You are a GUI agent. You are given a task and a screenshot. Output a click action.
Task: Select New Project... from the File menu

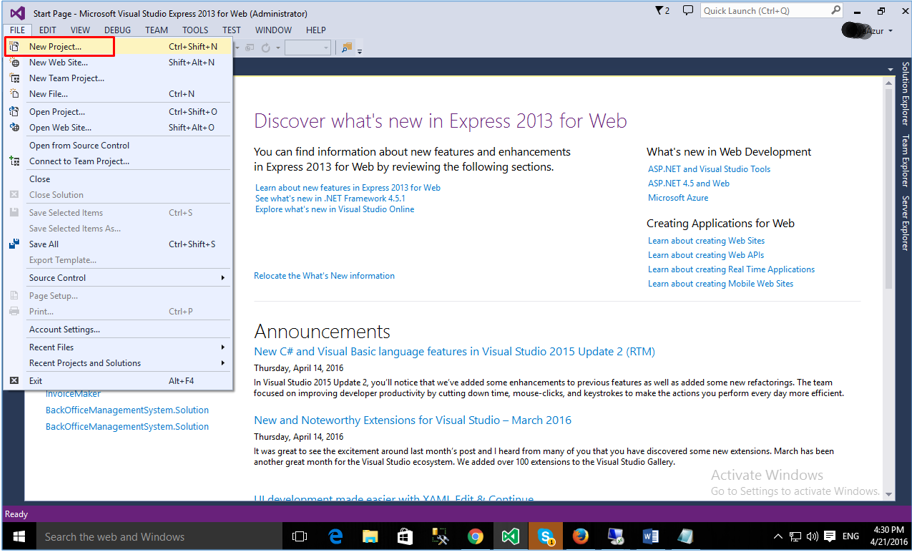117,47
